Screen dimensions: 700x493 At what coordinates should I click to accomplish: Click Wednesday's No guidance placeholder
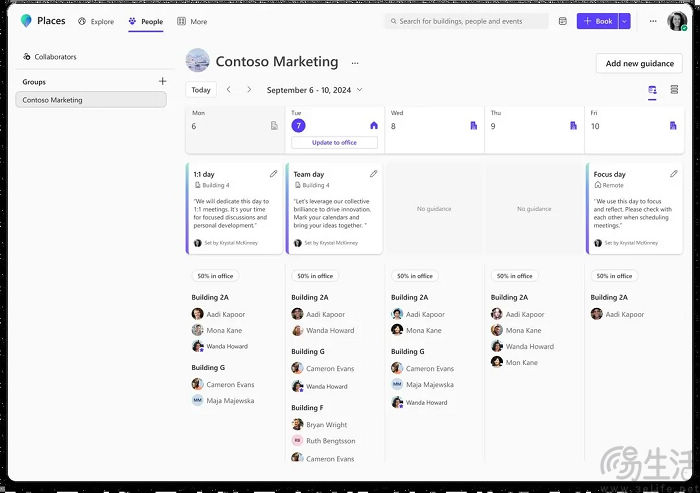coord(434,209)
